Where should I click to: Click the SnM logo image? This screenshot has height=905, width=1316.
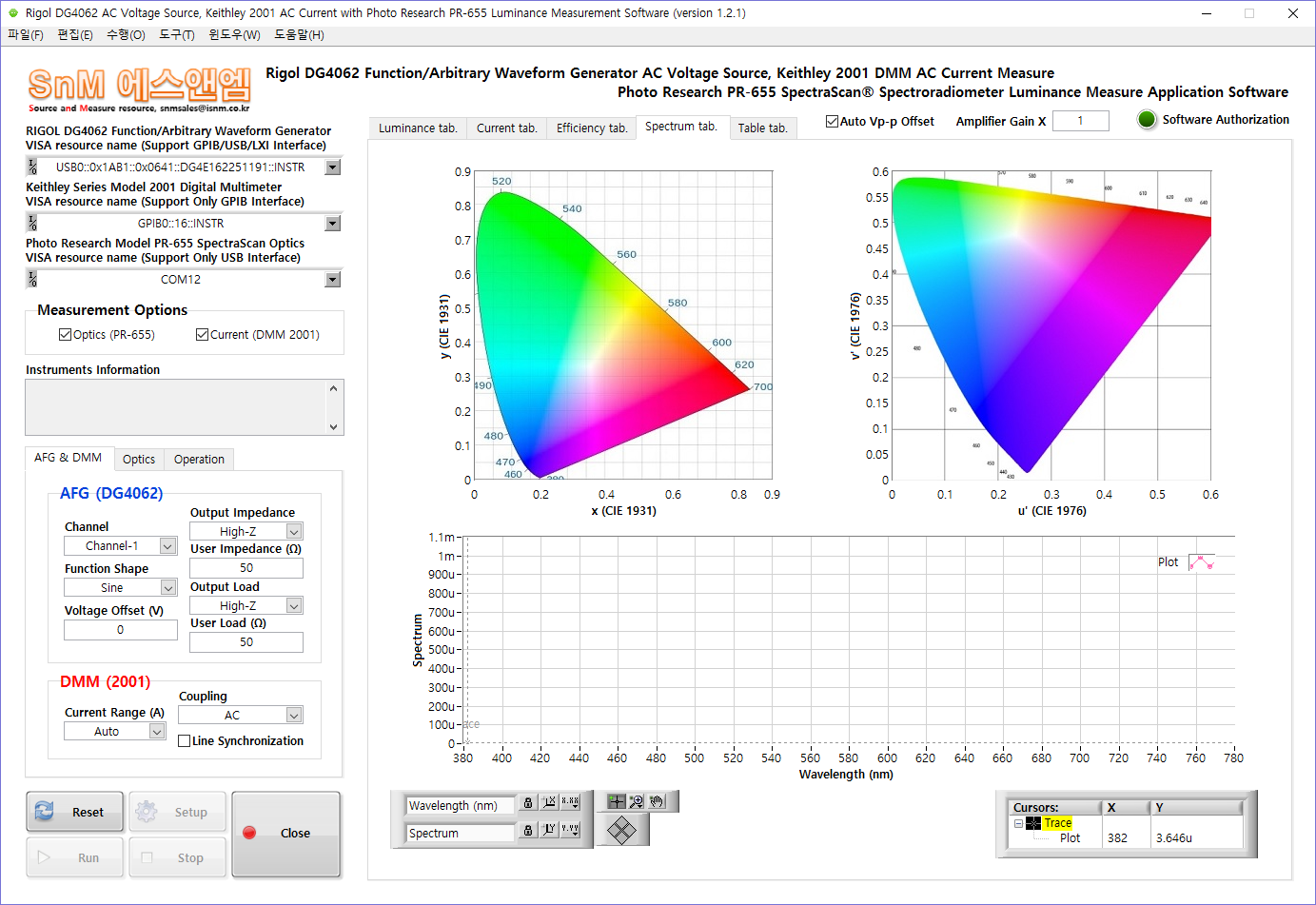[139, 89]
